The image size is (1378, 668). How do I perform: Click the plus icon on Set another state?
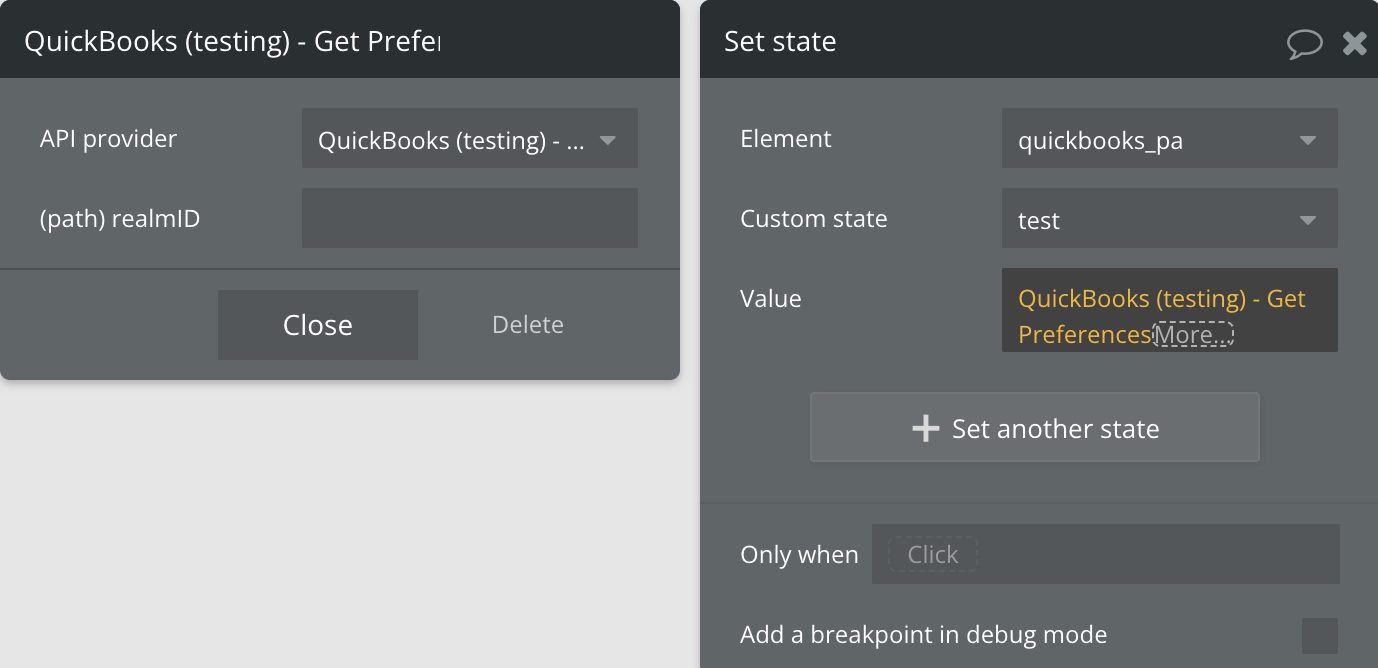click(926, 429)
